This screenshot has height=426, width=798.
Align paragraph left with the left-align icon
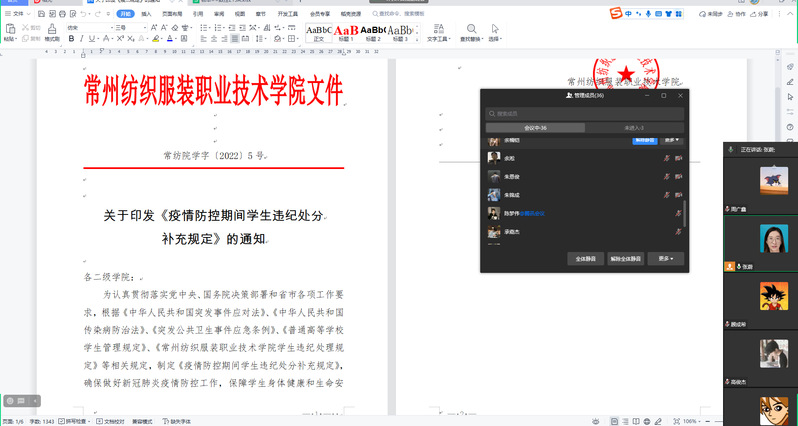click(x=204, y=39)
